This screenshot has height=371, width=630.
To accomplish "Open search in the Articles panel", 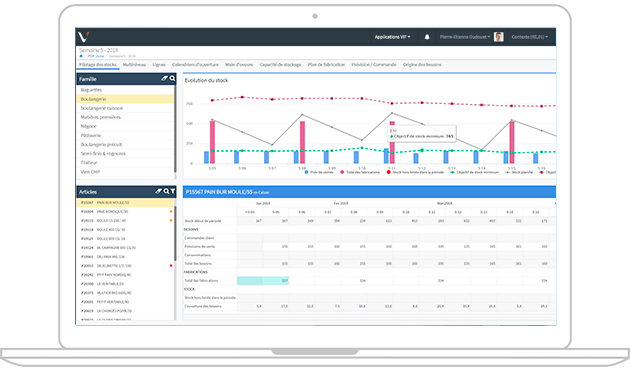I will [x=166, y=192].
